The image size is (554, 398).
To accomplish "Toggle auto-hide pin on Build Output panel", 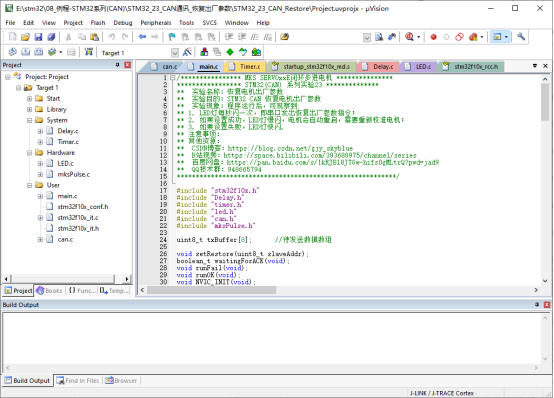I will coord(537,305).
